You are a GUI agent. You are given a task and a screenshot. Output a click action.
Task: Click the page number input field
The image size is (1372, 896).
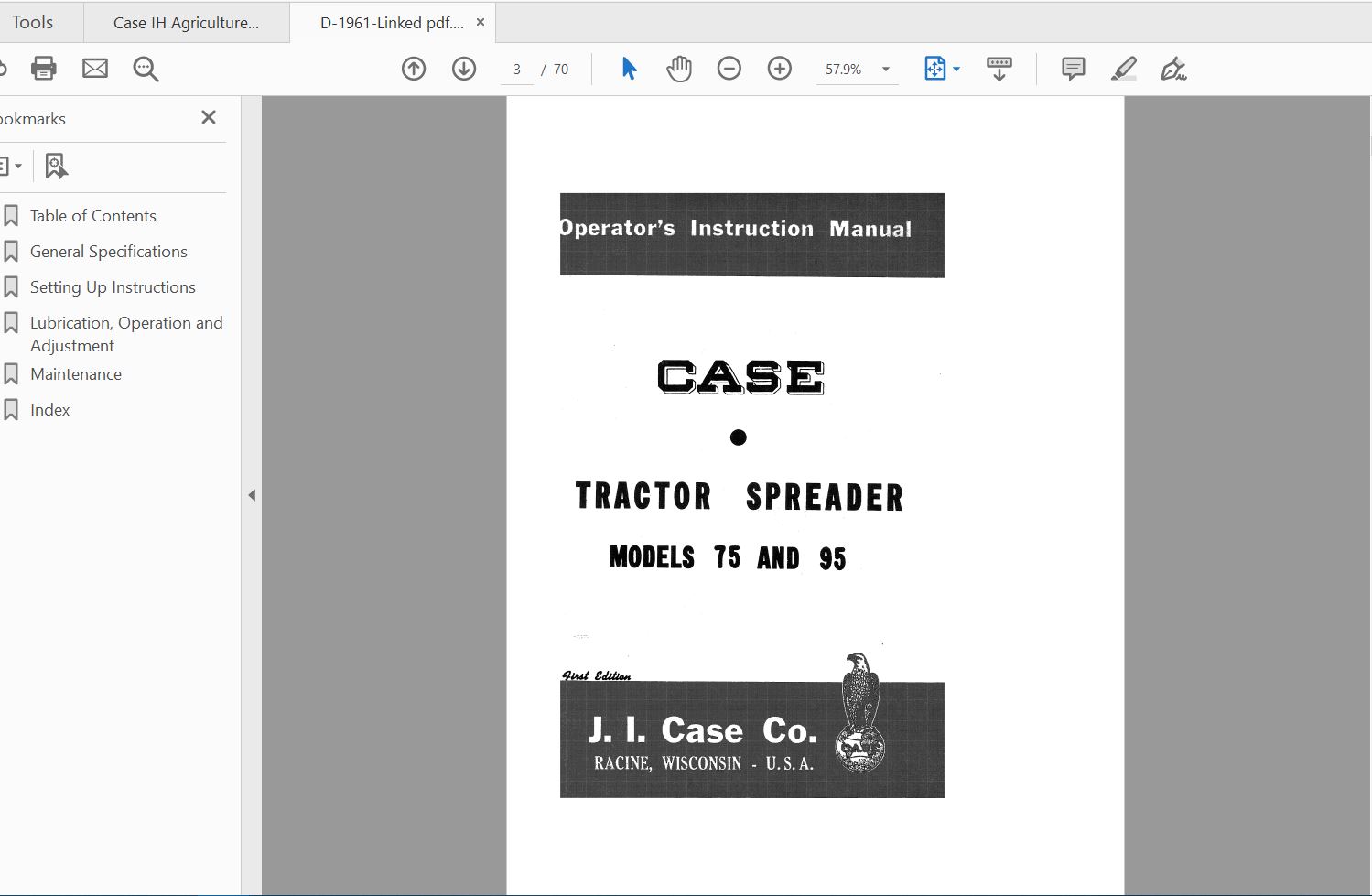point(517,70)
